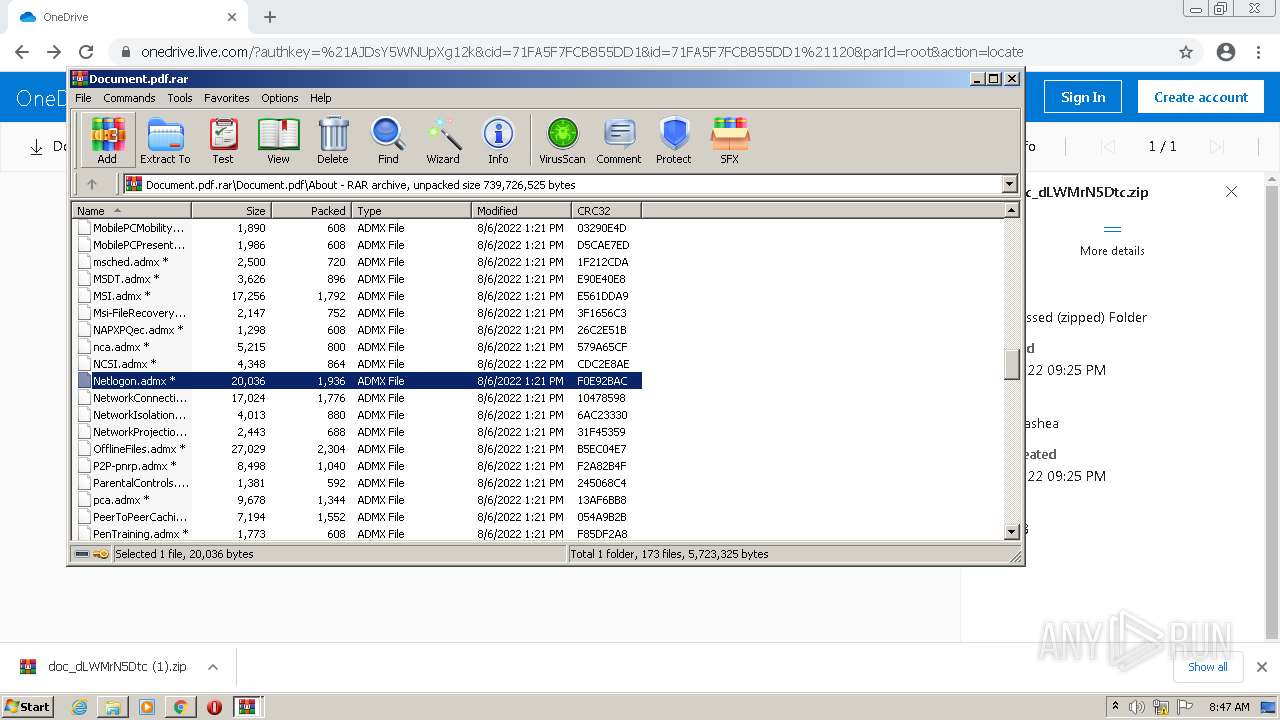Select the NCSI.admx file
Screen dimensions: 1280x720
click(359, 364)
